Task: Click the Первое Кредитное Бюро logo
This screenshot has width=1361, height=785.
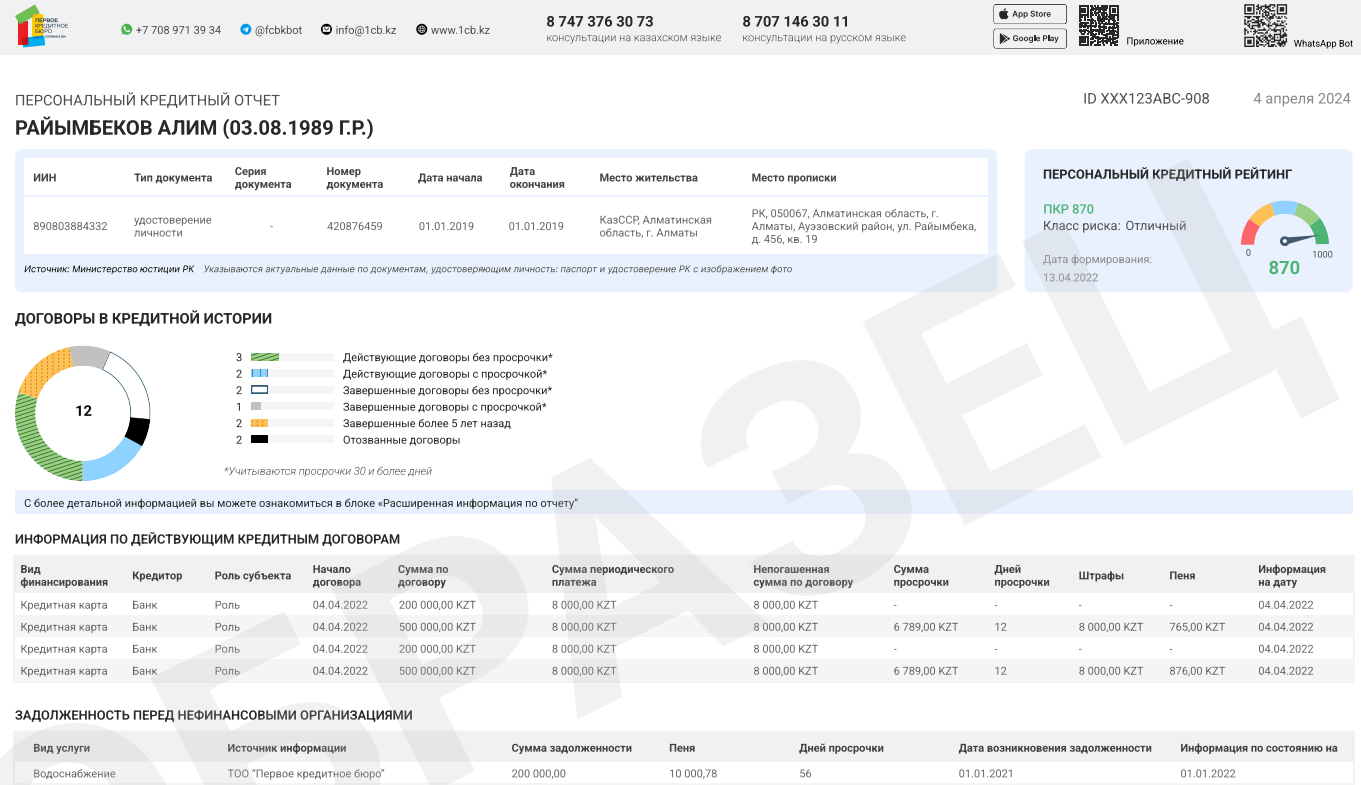Action: pyautogui.click(x=41, y=27)
